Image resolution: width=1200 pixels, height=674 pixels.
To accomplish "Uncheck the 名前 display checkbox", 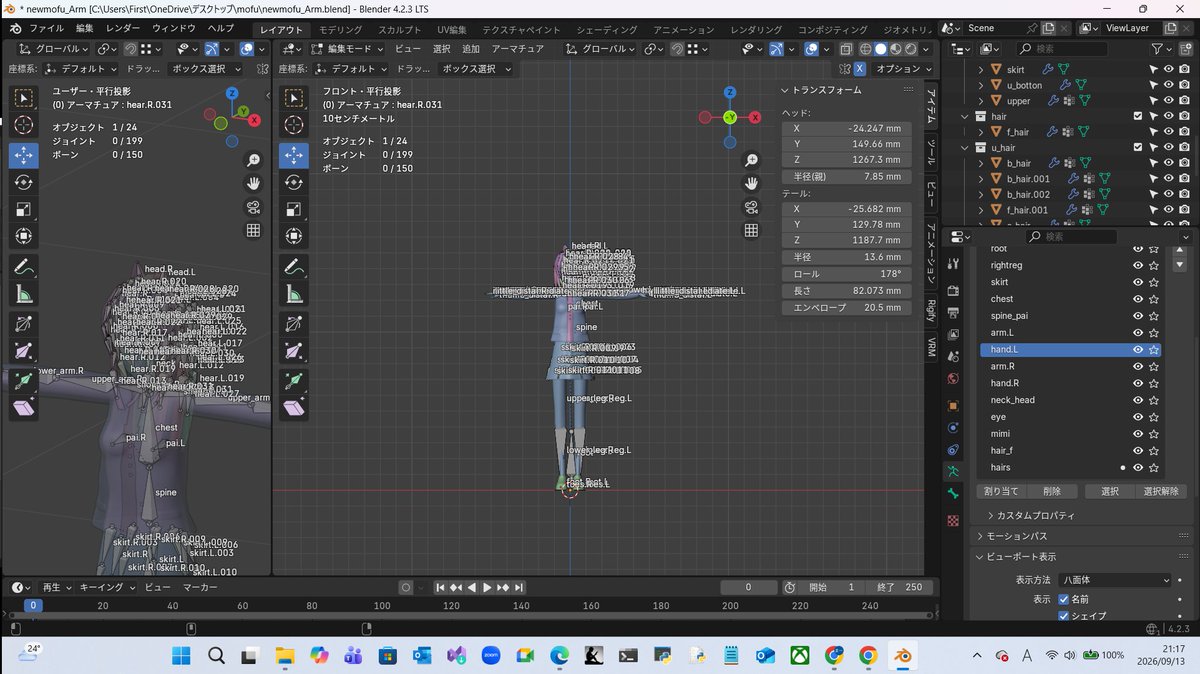I will pyautogui.click(x=1064, y=599).
